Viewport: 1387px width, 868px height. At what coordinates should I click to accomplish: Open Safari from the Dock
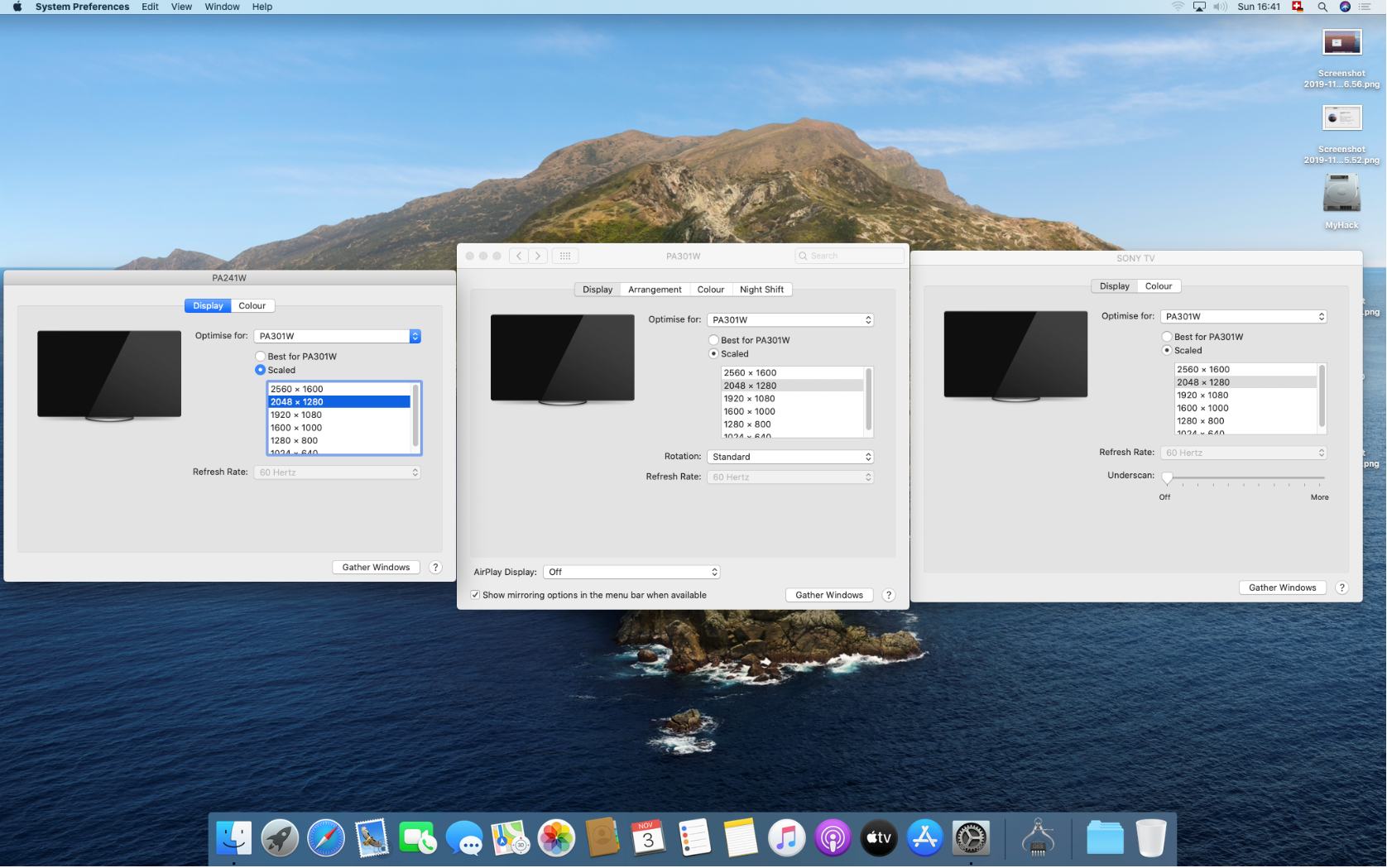[x=326, y=839]
